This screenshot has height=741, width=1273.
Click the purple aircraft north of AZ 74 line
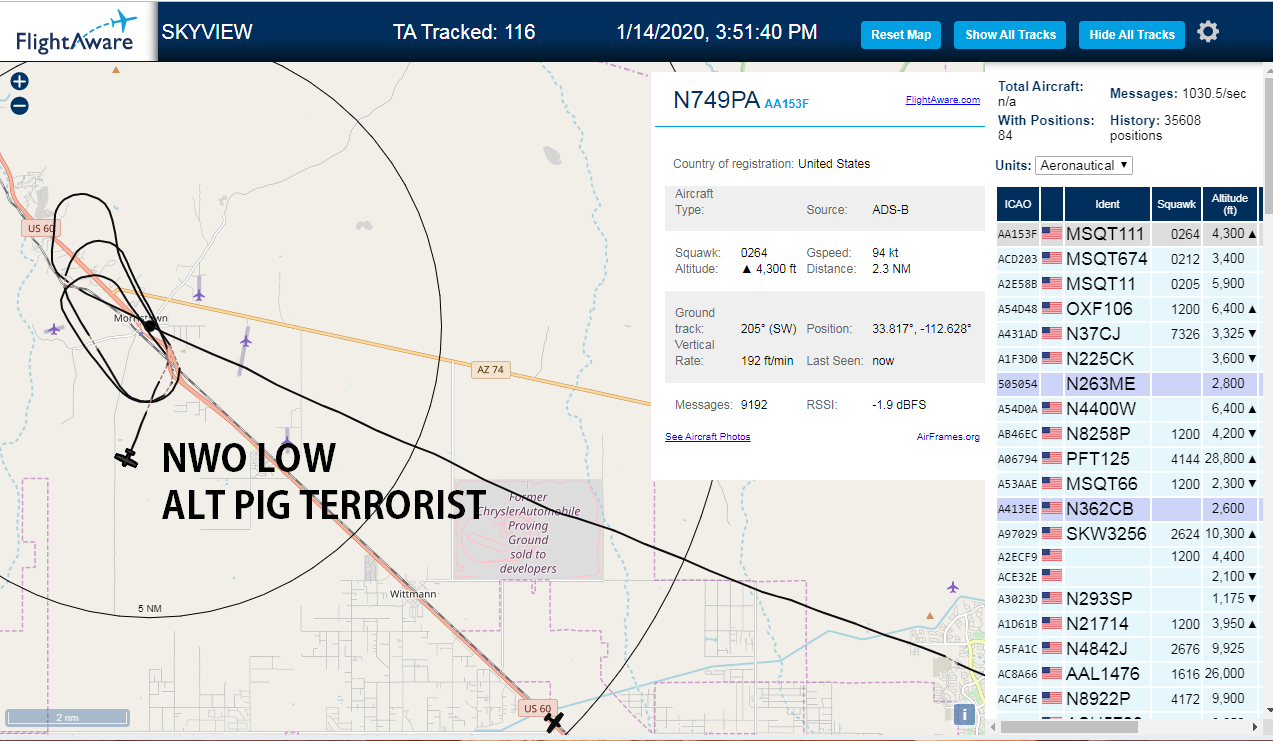199,294
